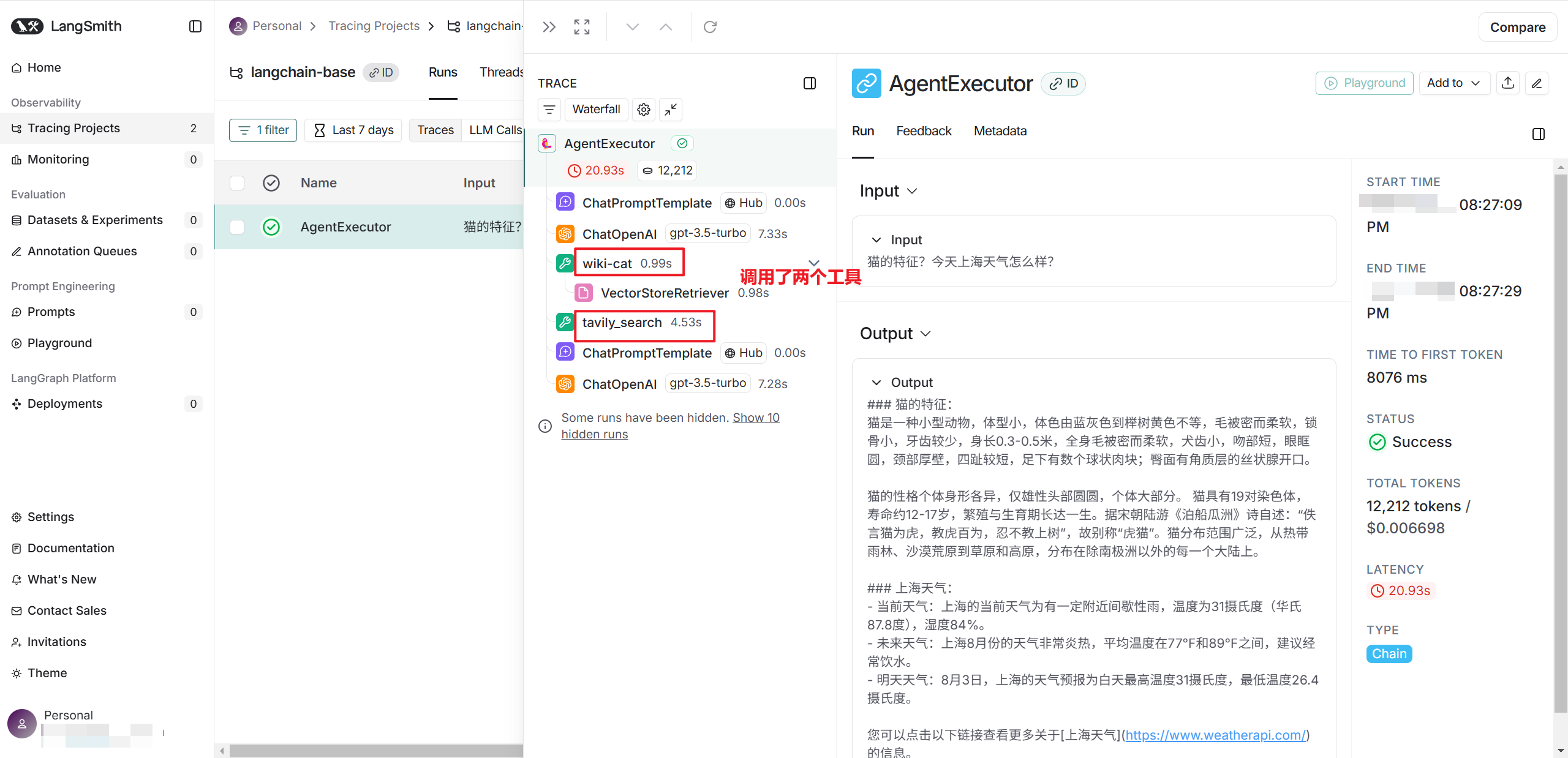The image size is (1568, 758).
Task: Switch to the Metadata tab
Action: pyautogui.click(x=1000, y=131)
